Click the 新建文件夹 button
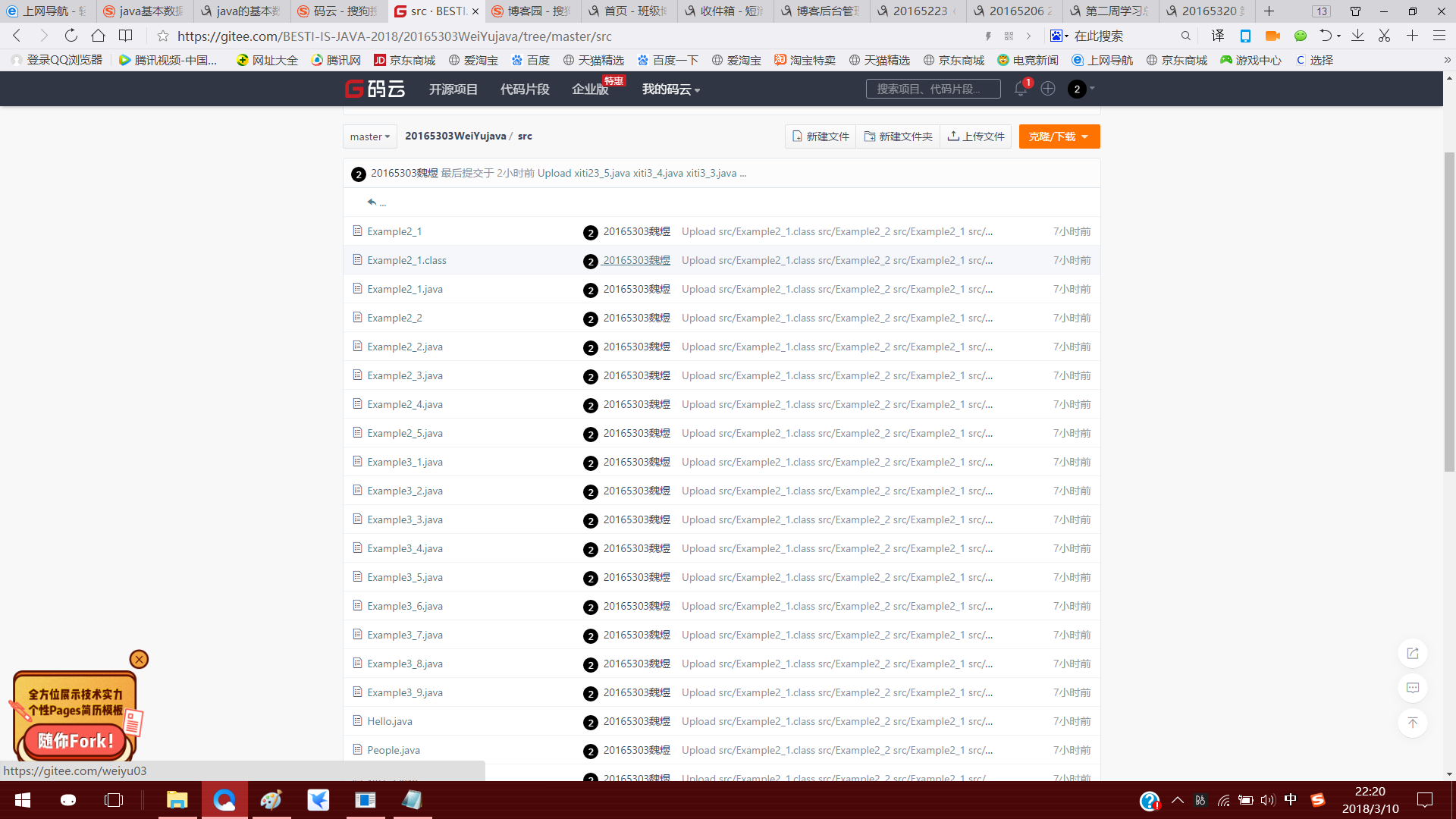This screenshot has width=1456, height=819. pyautogui.click(x=899, y=136)
